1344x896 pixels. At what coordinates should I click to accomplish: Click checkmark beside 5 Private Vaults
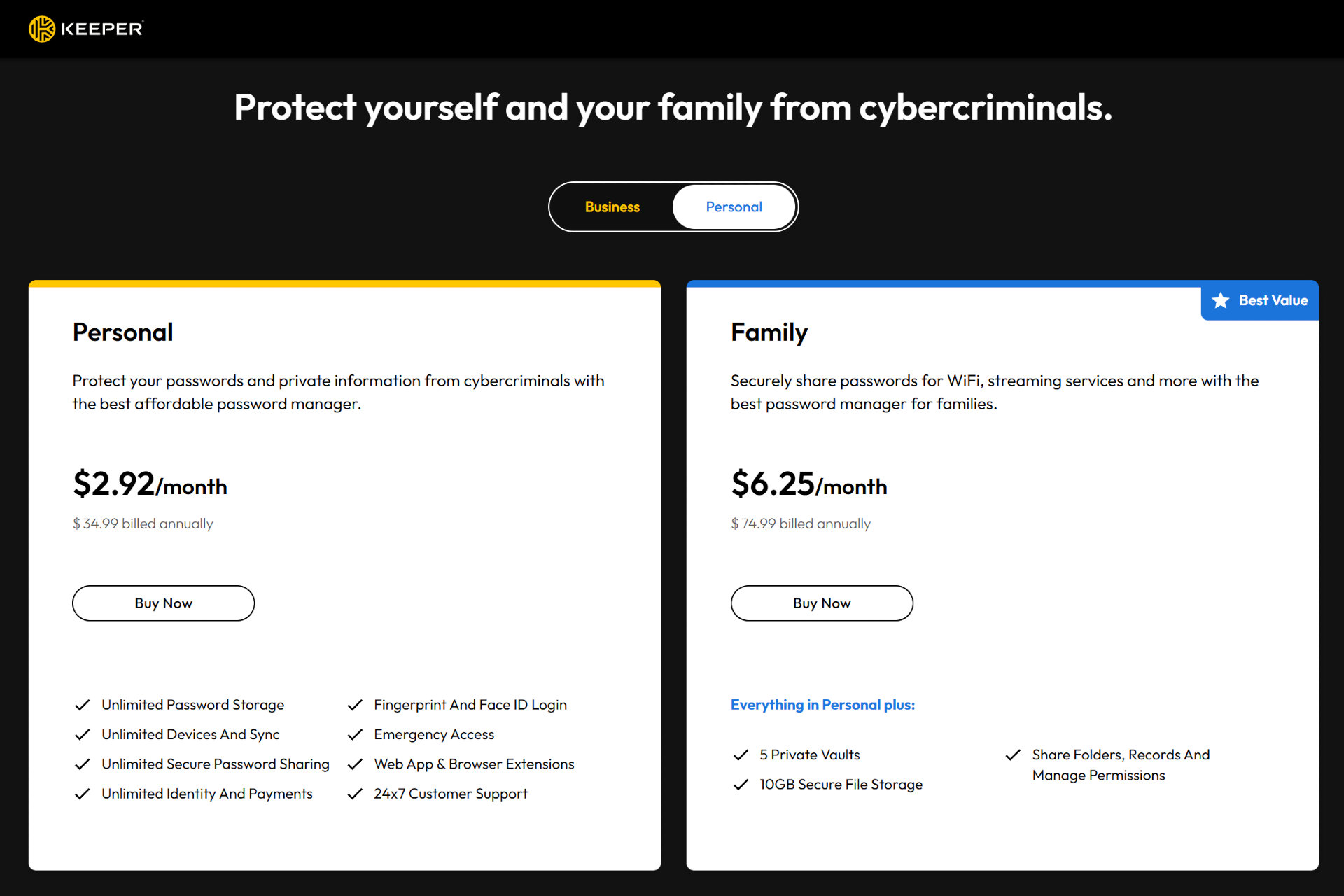point(741,755)
